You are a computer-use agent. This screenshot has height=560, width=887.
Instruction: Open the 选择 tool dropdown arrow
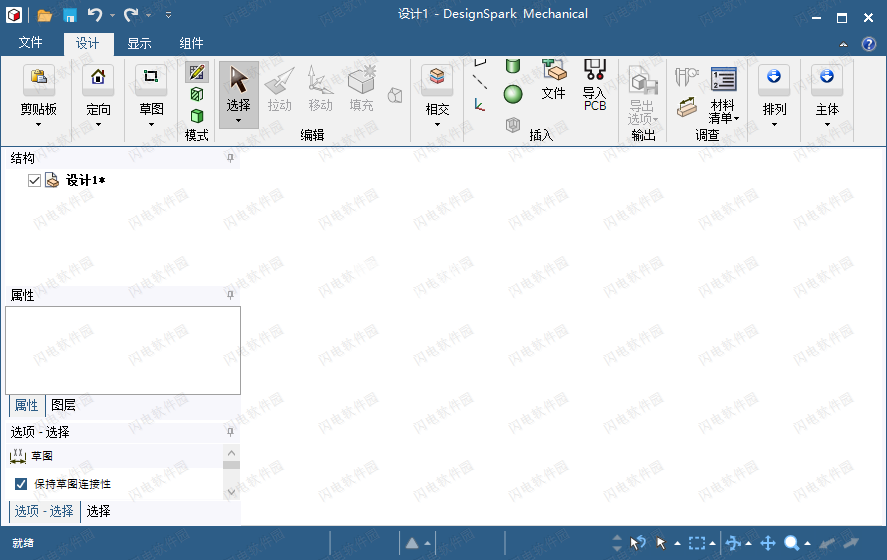(238, 120)
